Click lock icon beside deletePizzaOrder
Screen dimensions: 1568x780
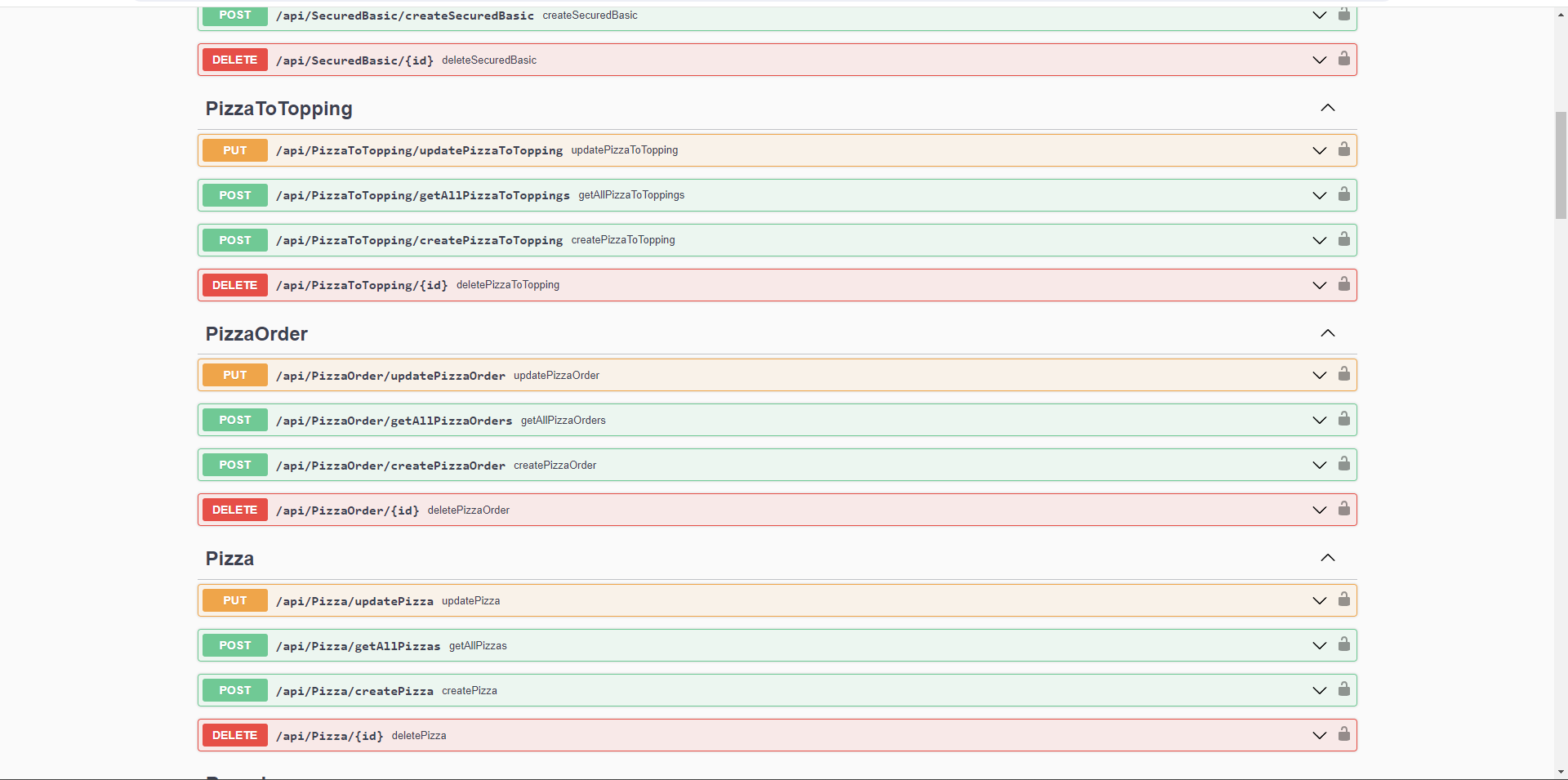tap(1343, 509)
